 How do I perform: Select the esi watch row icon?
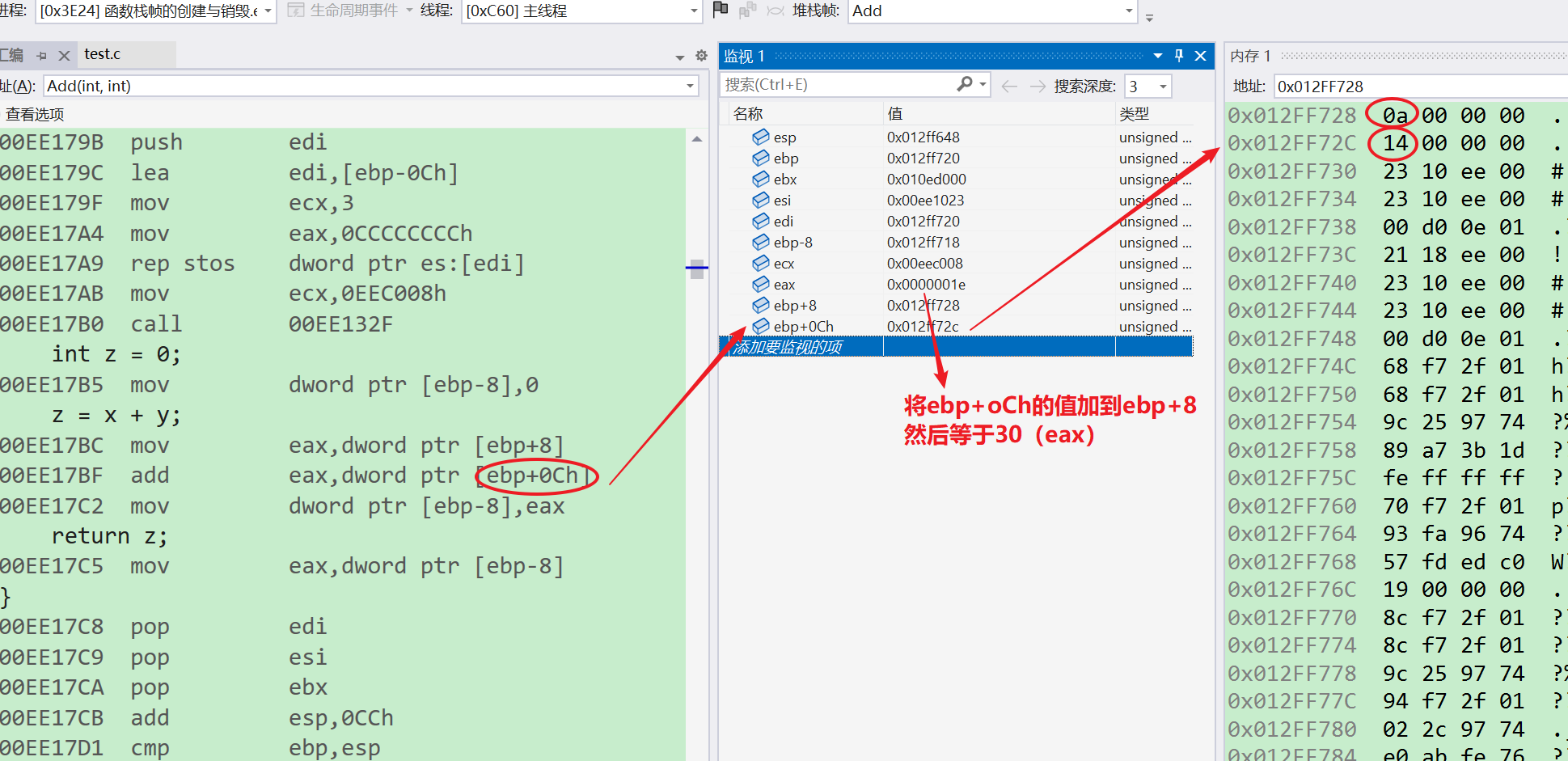[x=760, y=200]
